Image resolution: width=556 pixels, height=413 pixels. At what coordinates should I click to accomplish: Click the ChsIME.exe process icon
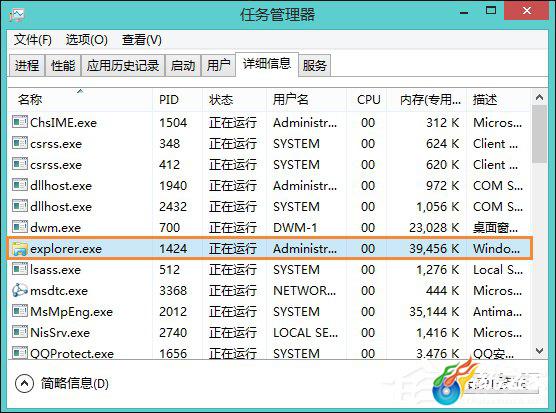coord(20,122)
